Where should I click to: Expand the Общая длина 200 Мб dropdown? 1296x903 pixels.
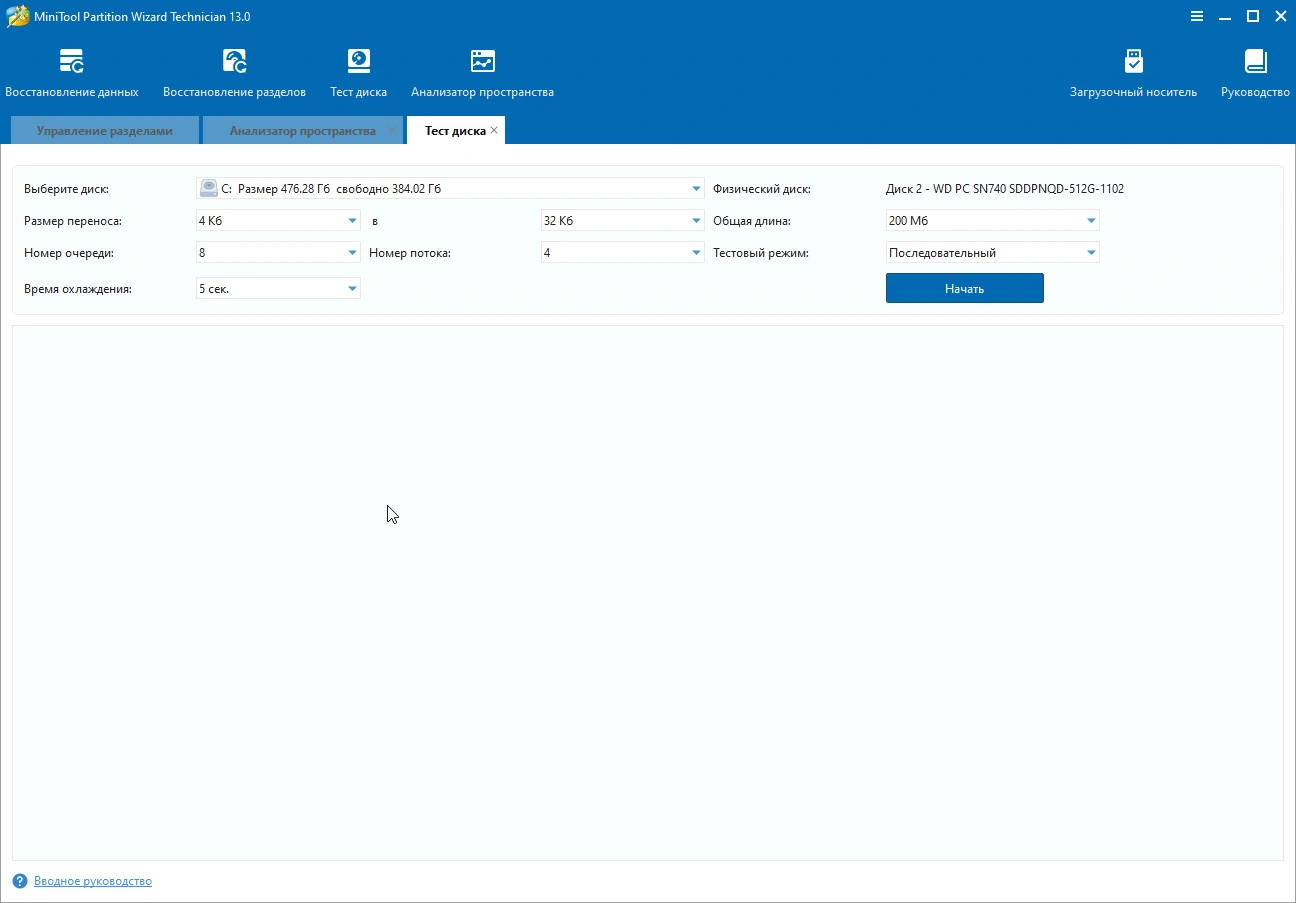click(1091, 221)
